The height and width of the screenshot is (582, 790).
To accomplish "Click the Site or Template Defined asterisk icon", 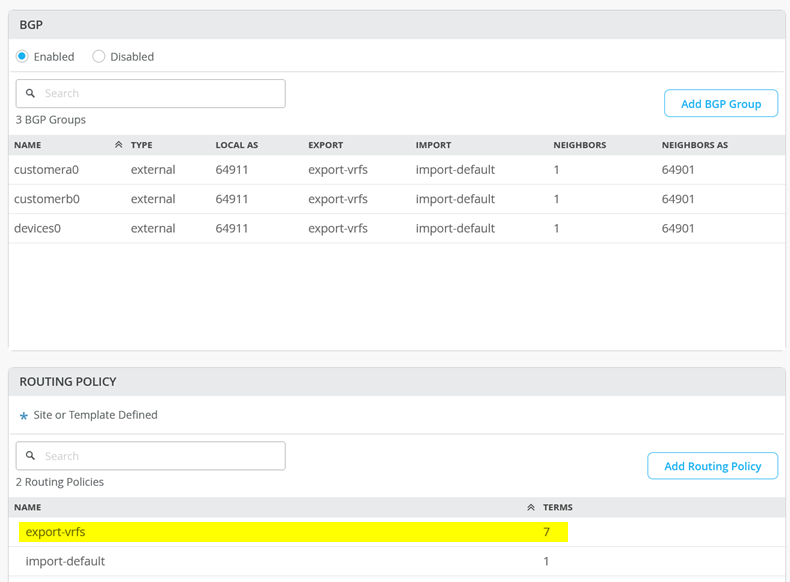I will [24, 416].
